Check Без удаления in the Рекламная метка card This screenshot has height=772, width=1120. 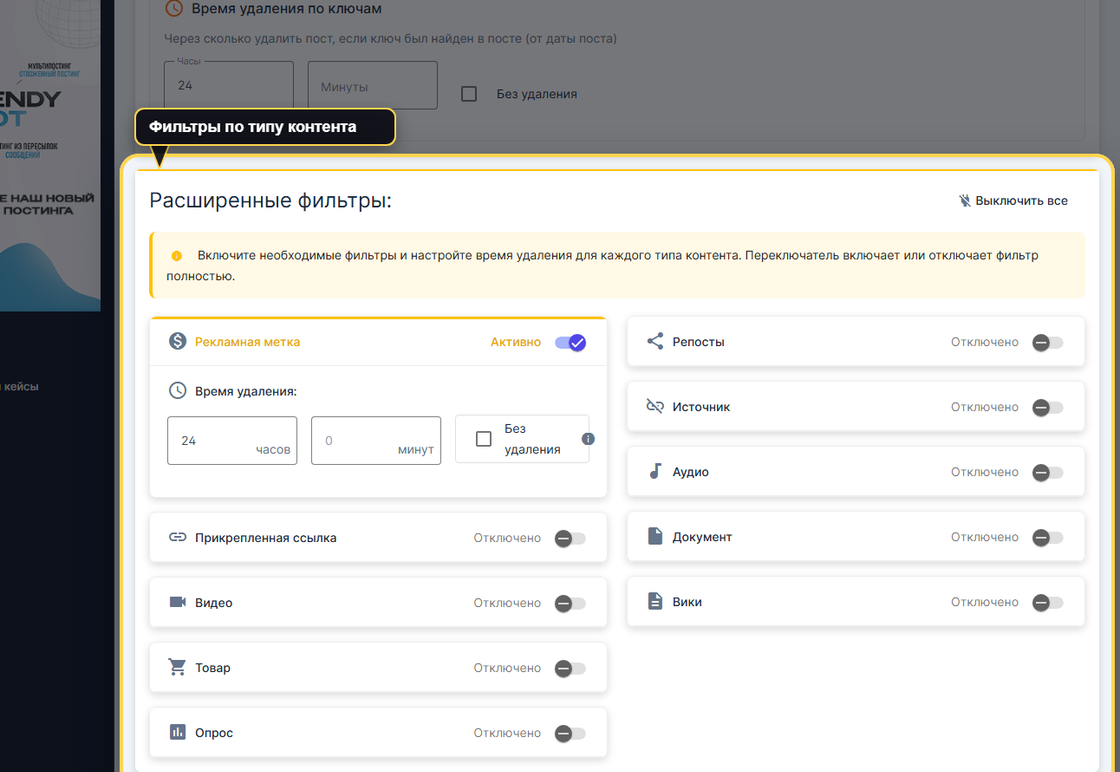point(484,439)
